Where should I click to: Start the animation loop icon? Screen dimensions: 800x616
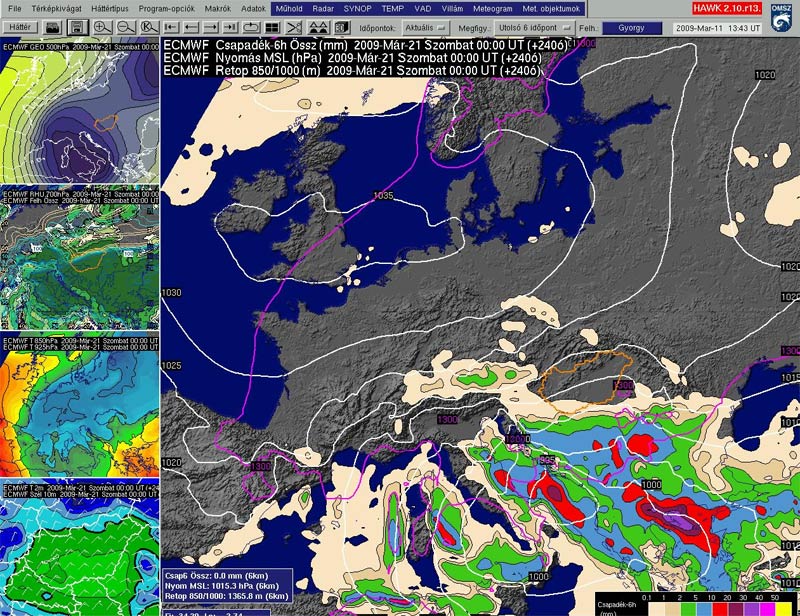[x=251, y=27]
